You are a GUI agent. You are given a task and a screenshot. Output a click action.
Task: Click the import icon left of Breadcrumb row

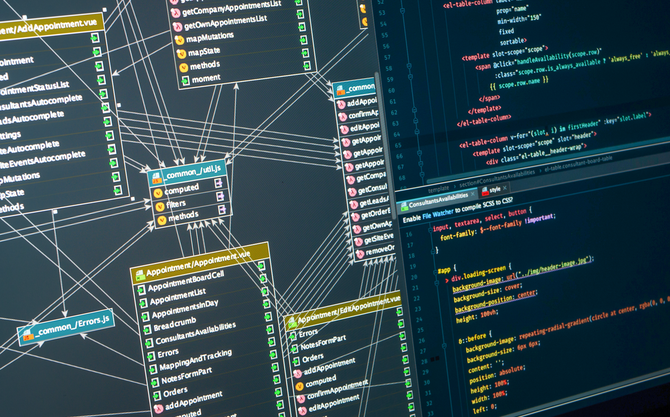pyautogui.click(x=147, y=330)
